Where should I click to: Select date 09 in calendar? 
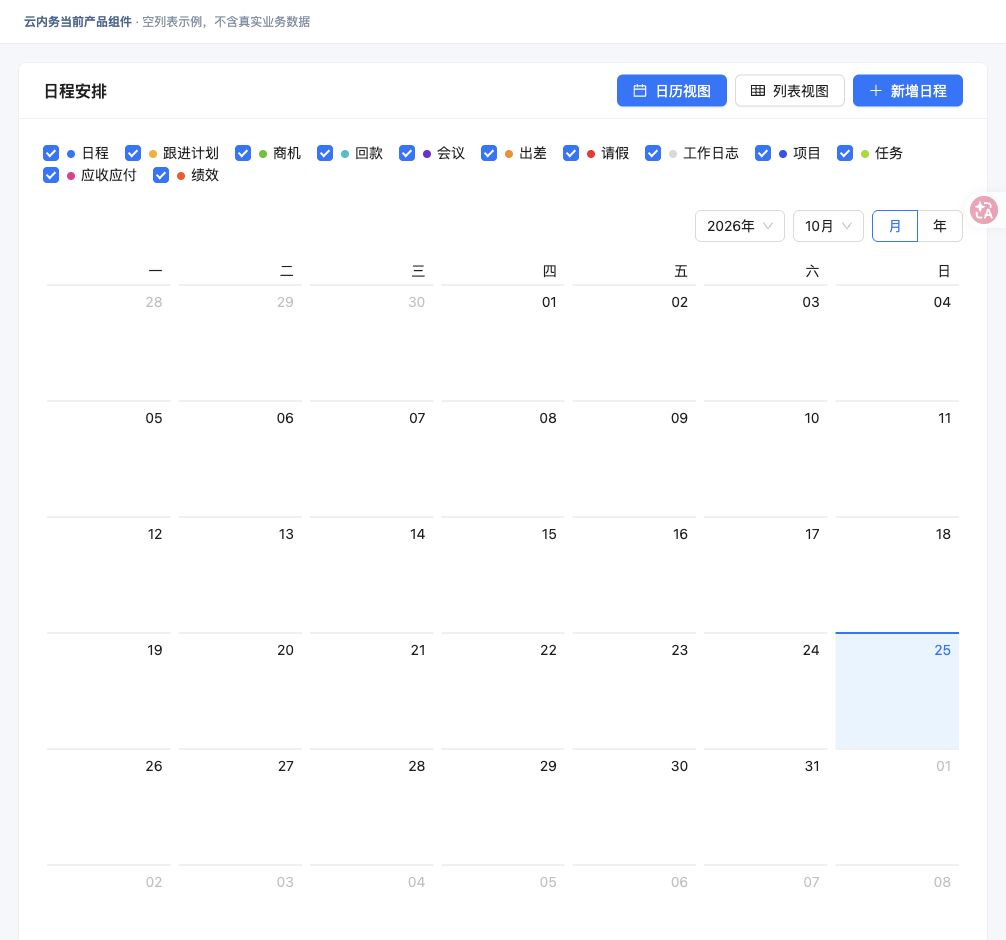point(634,459)
